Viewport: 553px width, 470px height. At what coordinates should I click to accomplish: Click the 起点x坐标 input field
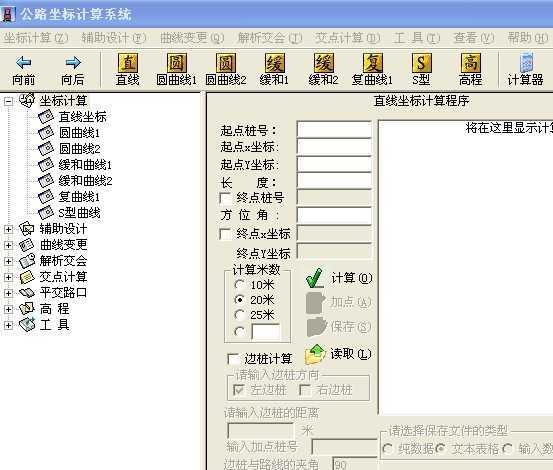334,147
